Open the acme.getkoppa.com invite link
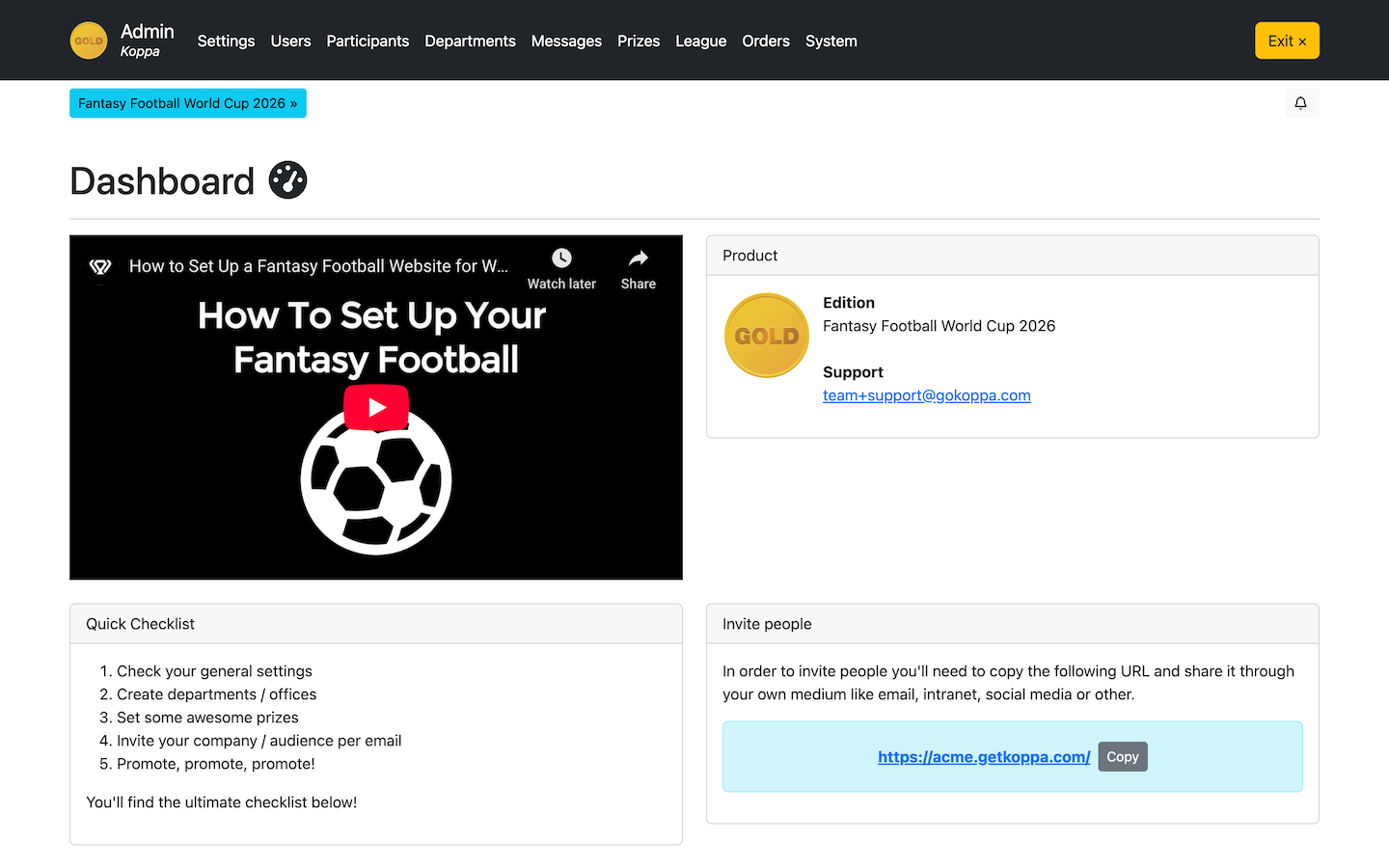This screenshot has width=1389, height=868. (983, 756)
